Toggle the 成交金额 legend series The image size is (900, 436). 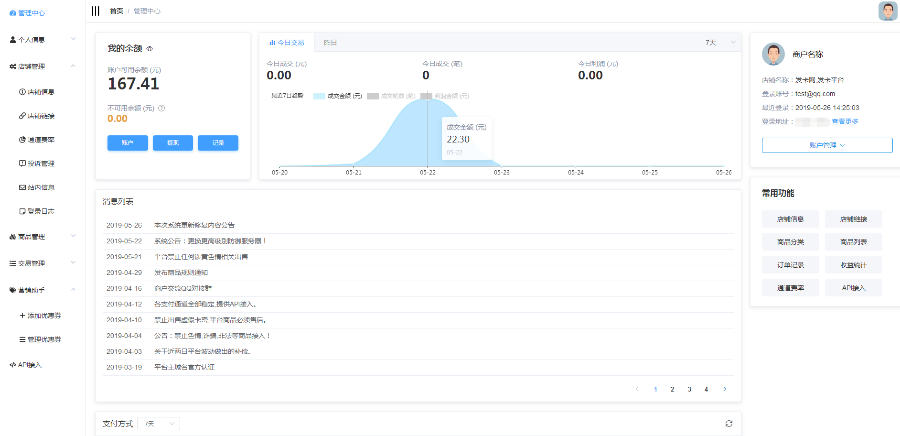point(338,96)
